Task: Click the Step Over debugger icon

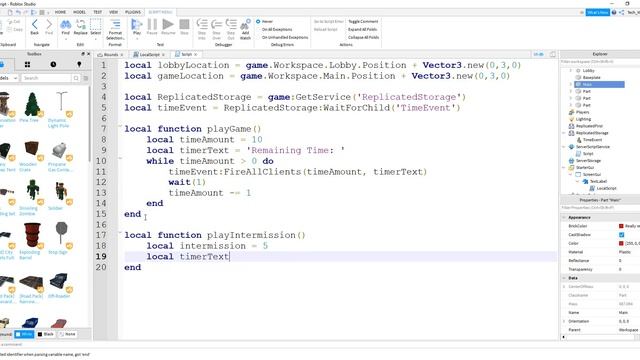Action: point(216,24)
